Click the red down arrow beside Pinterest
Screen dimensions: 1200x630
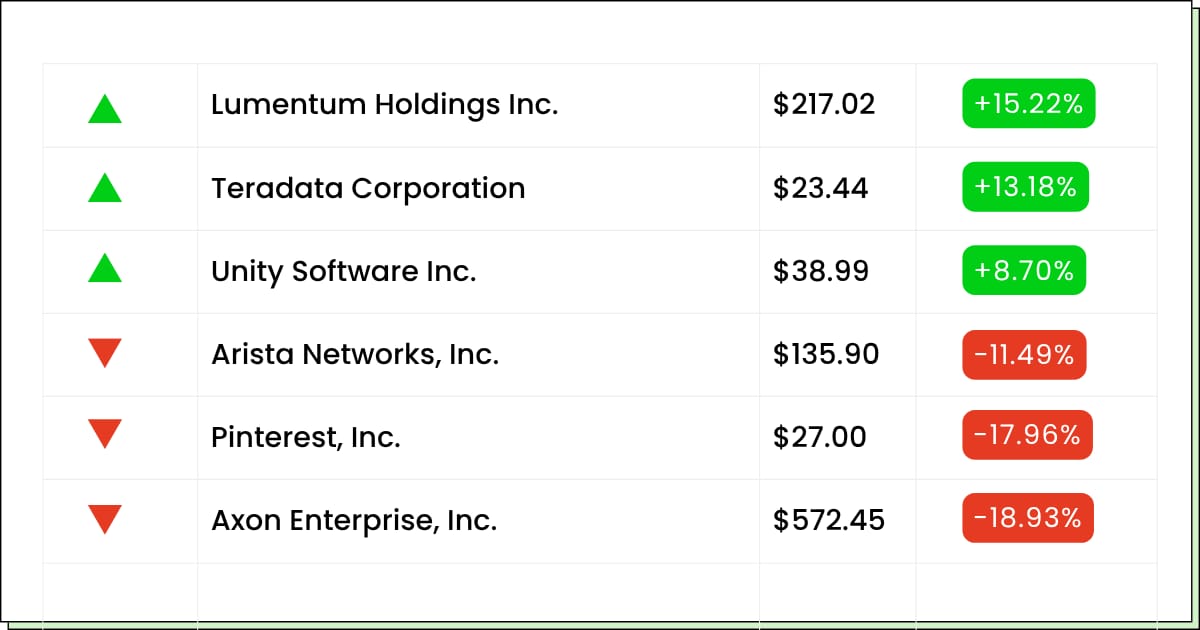105,433
